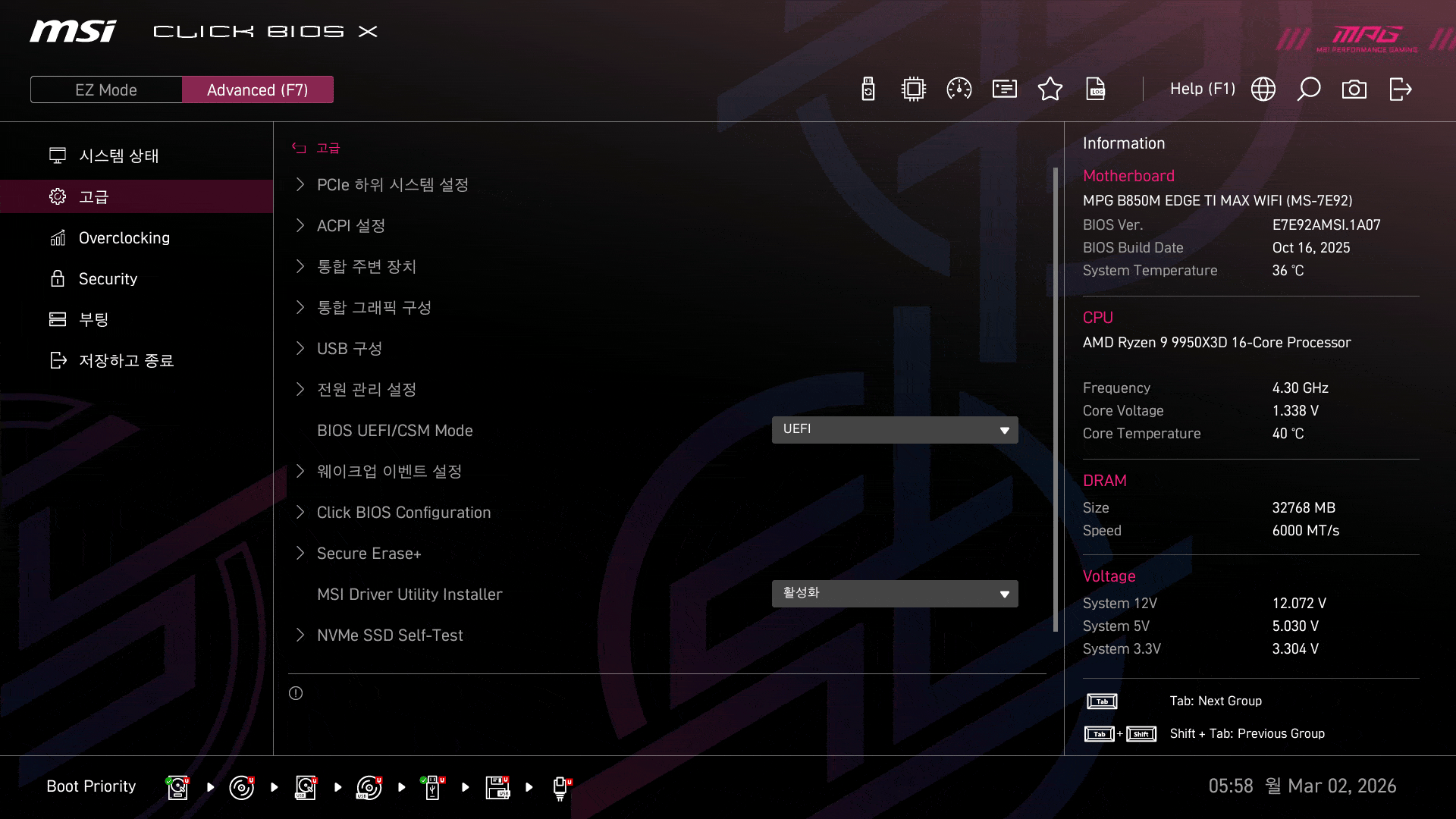This screenshot has height=819, width=1456.
Task: Expand Secure Erase+ entry
Action: coord(369,554)
